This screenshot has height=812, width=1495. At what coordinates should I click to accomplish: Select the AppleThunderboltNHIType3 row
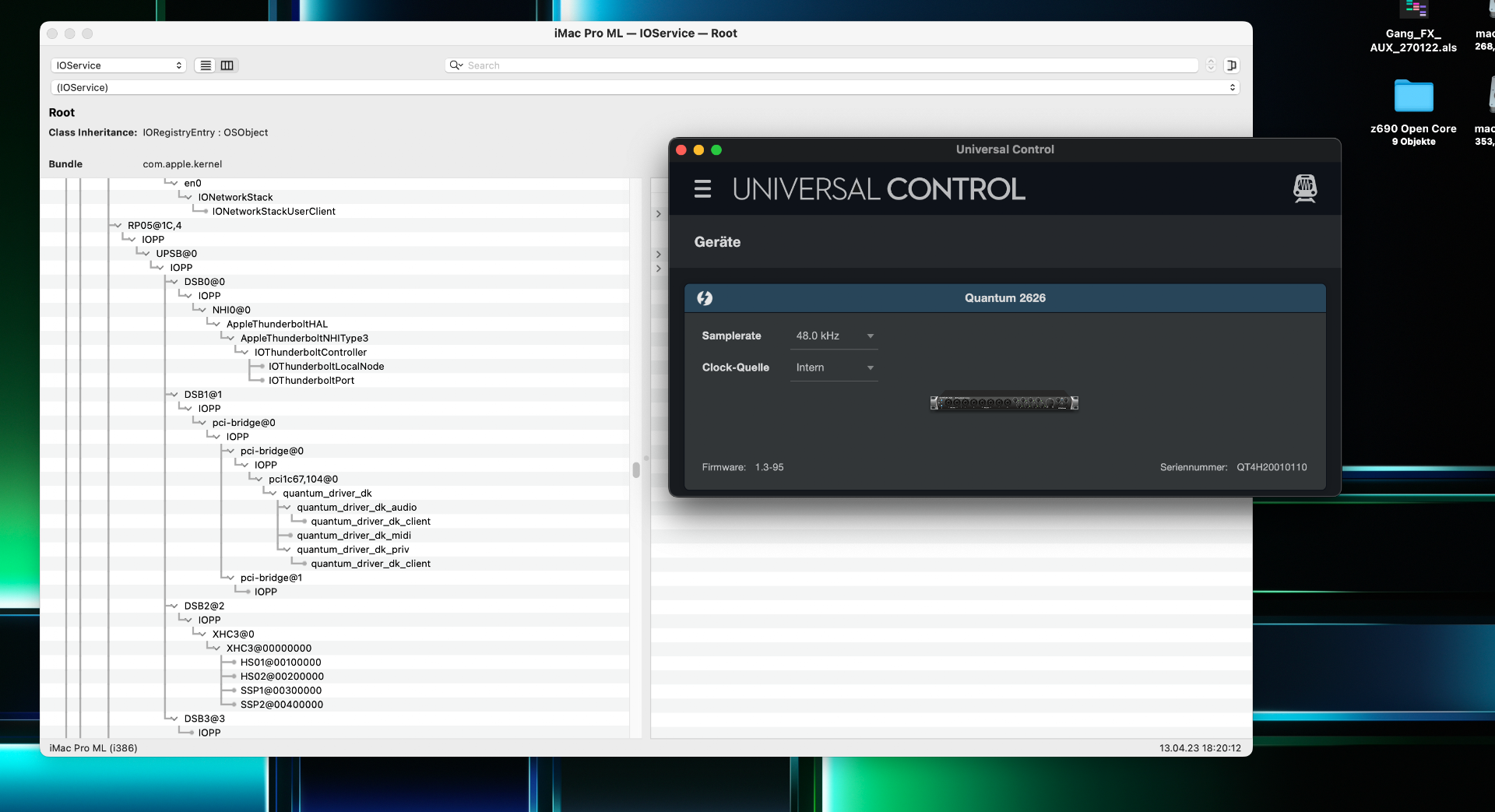(x=304, y=339)
